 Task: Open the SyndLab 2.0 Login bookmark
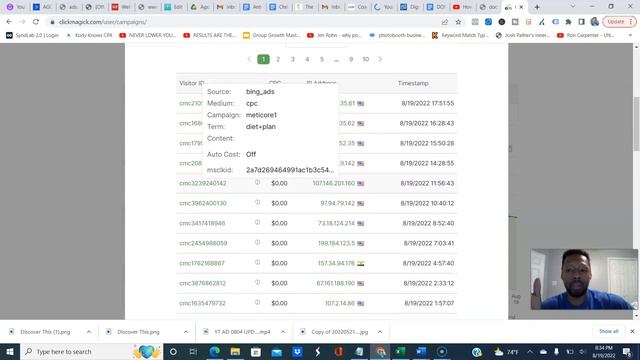(32, 36)
